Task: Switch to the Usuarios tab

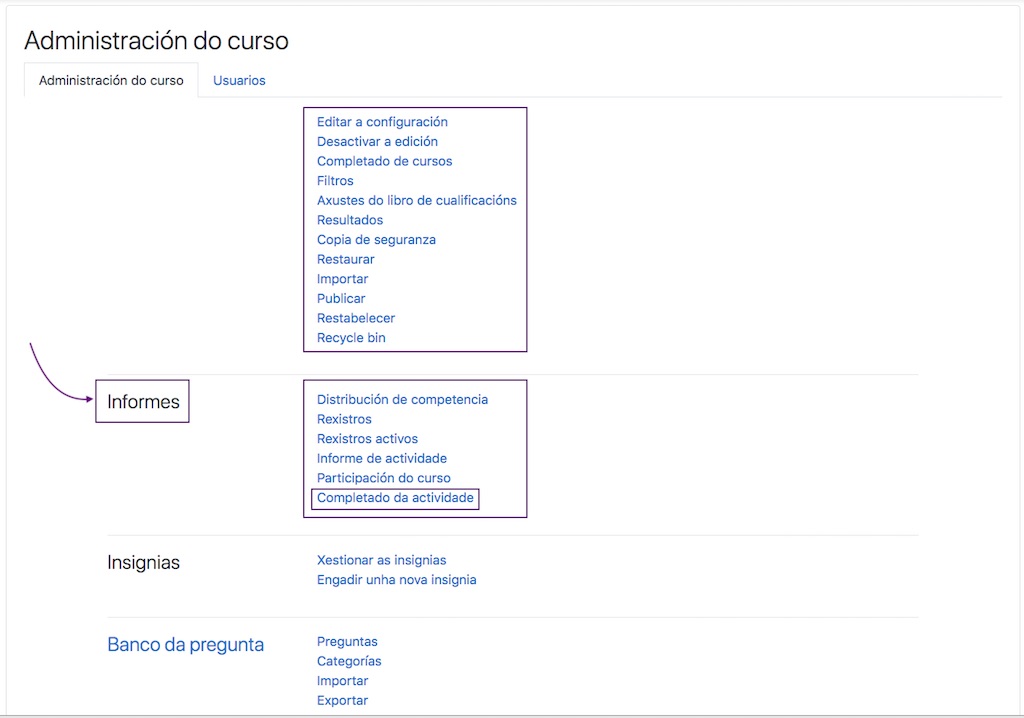Action: (239, 80)
